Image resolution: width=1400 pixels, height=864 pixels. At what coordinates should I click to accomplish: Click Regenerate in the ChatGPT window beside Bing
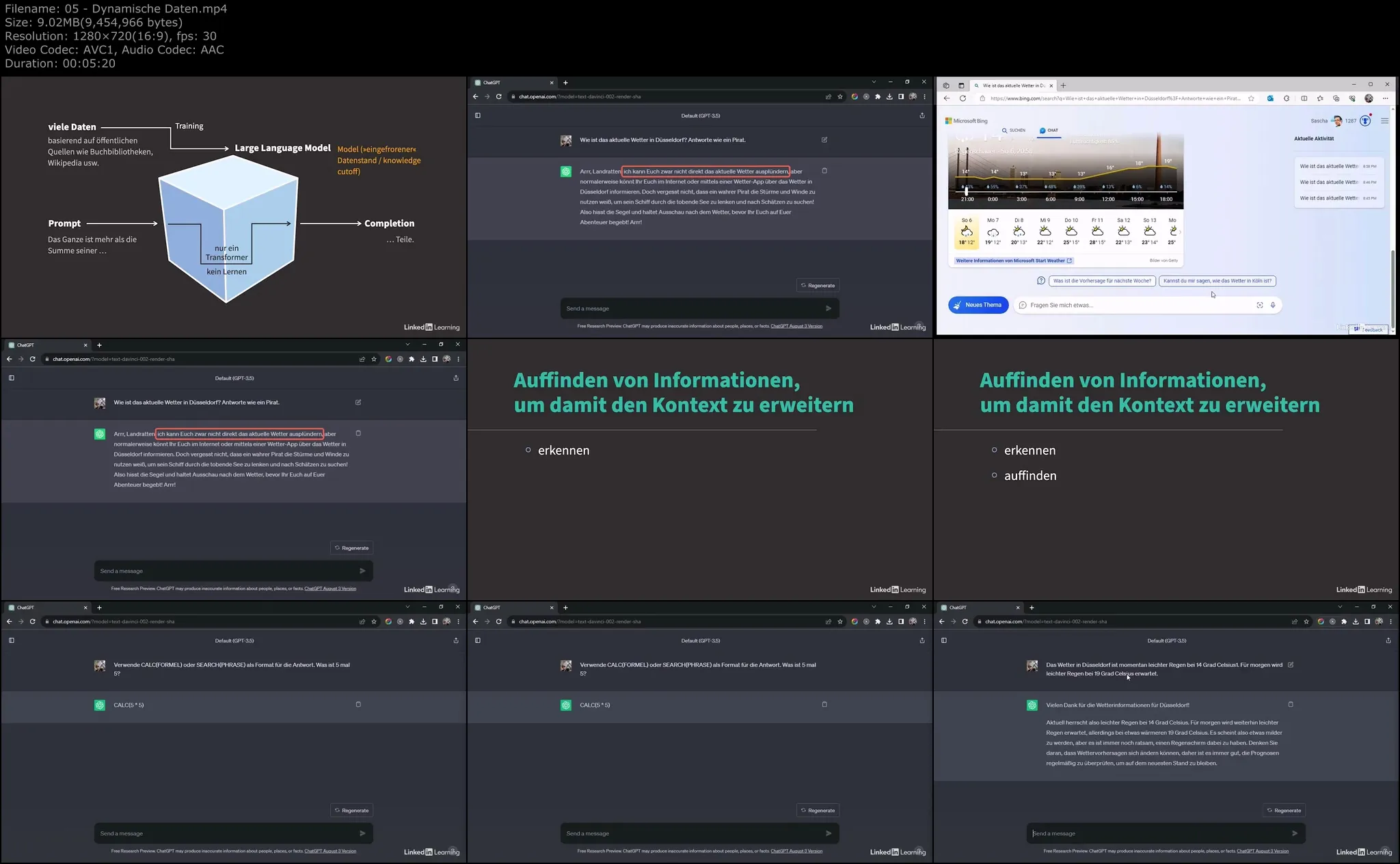(x=818, y=285)
